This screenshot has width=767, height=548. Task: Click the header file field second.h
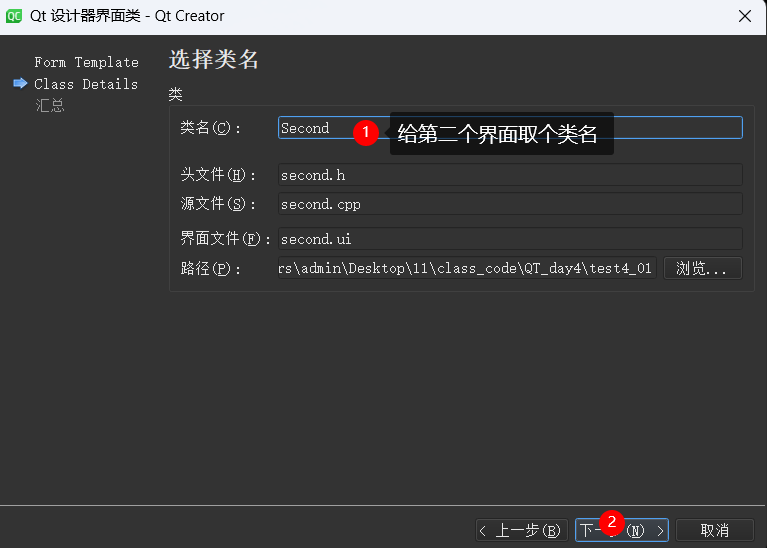point(510,175)
